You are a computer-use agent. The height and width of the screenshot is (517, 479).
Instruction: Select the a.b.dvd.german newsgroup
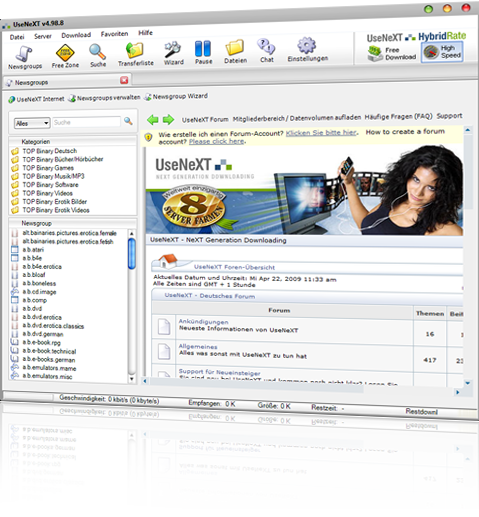point(43,334)
